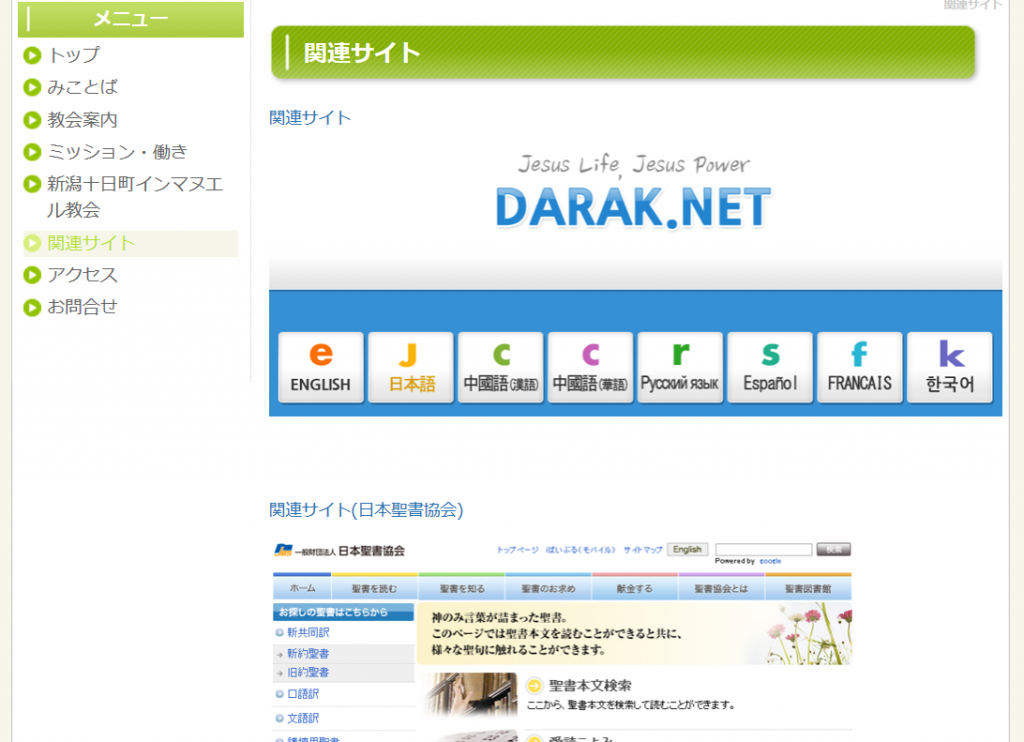Click the DARAK.NET logo banner

pyautogui.click(x=633, y=193)
